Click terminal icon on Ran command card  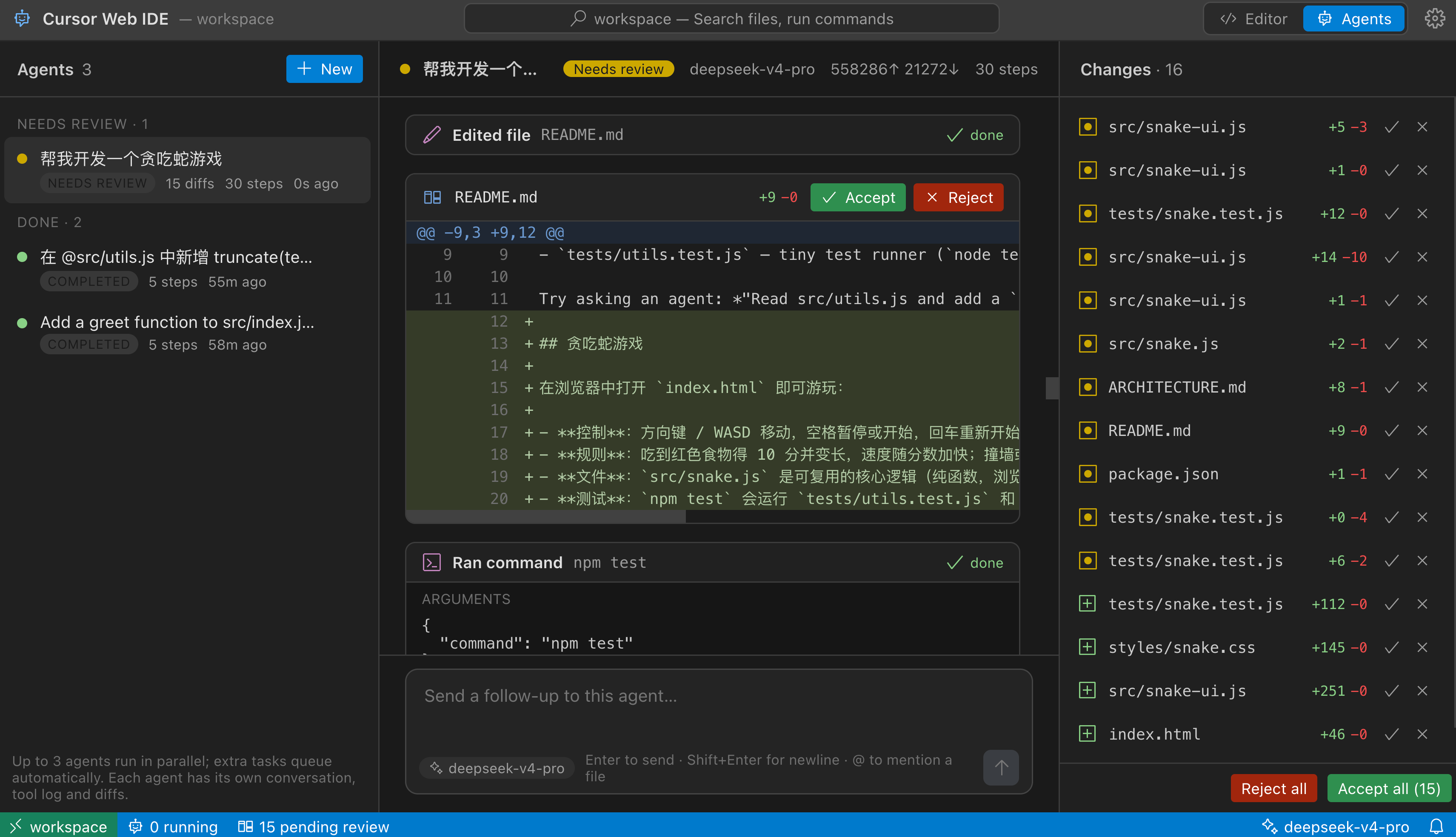[432, 562]
